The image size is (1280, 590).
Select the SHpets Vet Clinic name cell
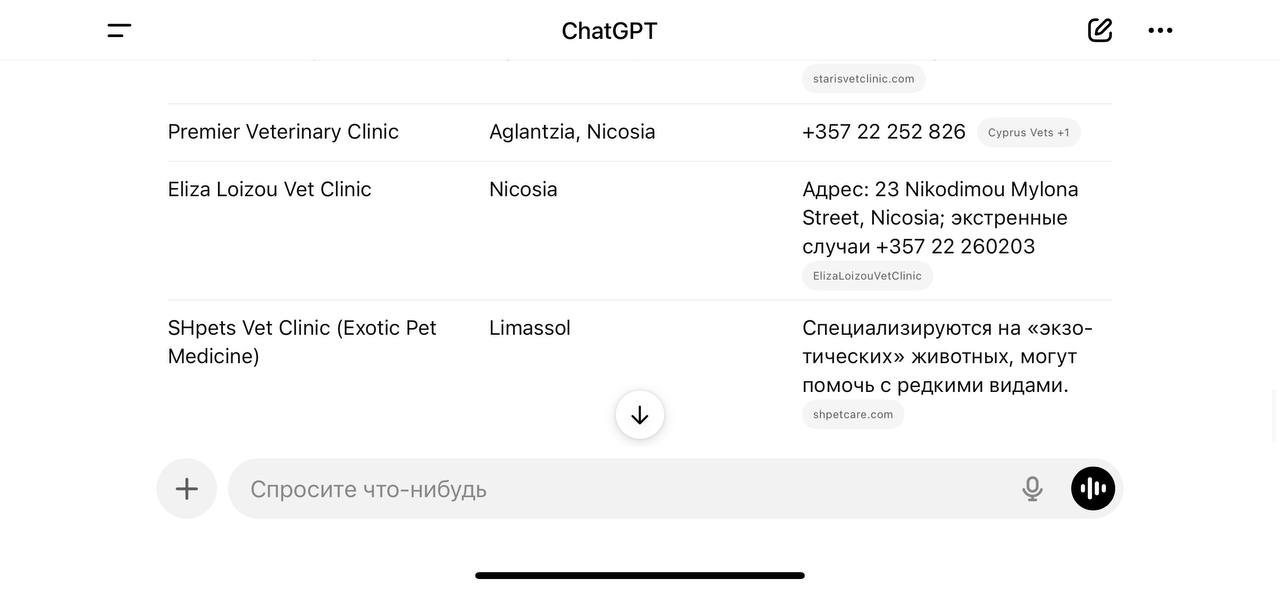pyautogui.click(x=302, y=341)
